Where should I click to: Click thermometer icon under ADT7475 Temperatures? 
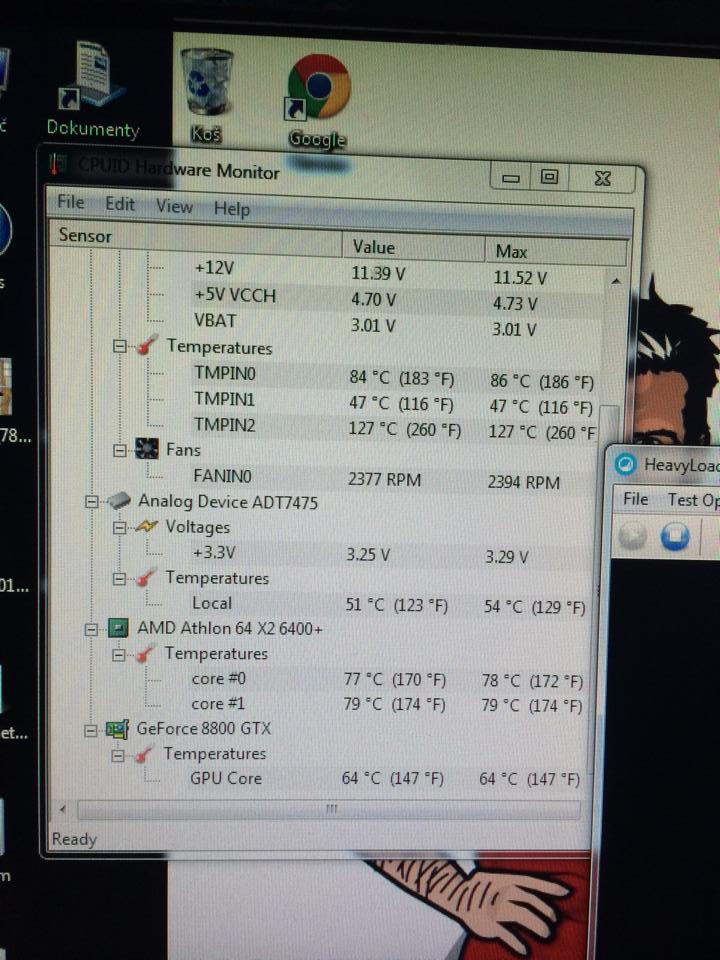pyautogui.click(x=146, y=577)
